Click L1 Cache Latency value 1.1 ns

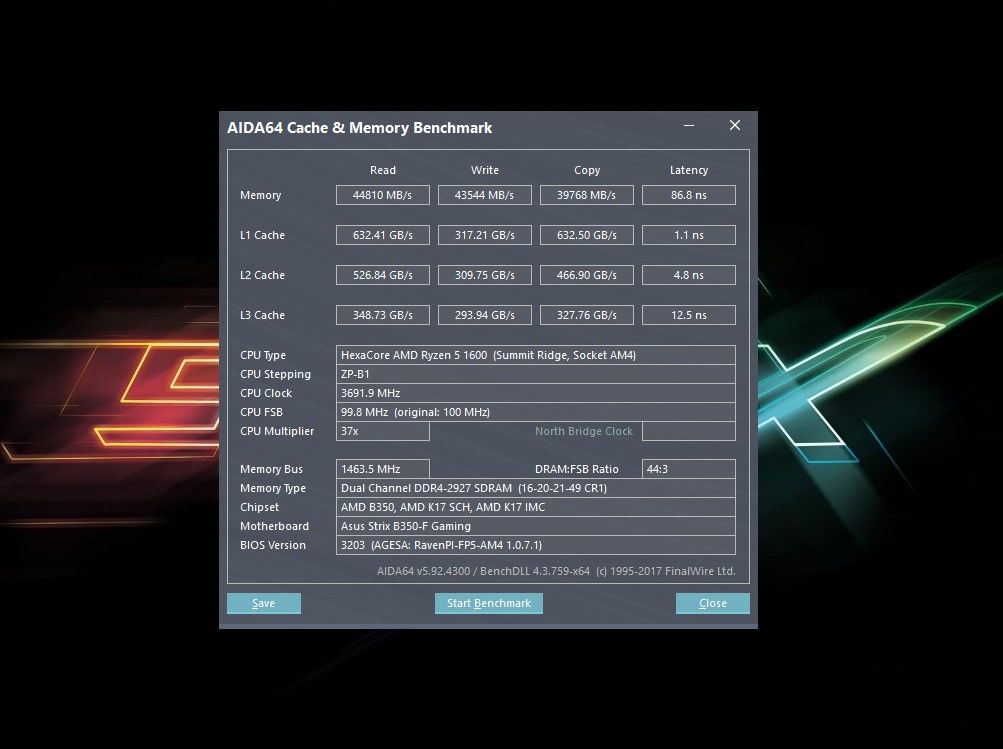[x=689, y=235]
